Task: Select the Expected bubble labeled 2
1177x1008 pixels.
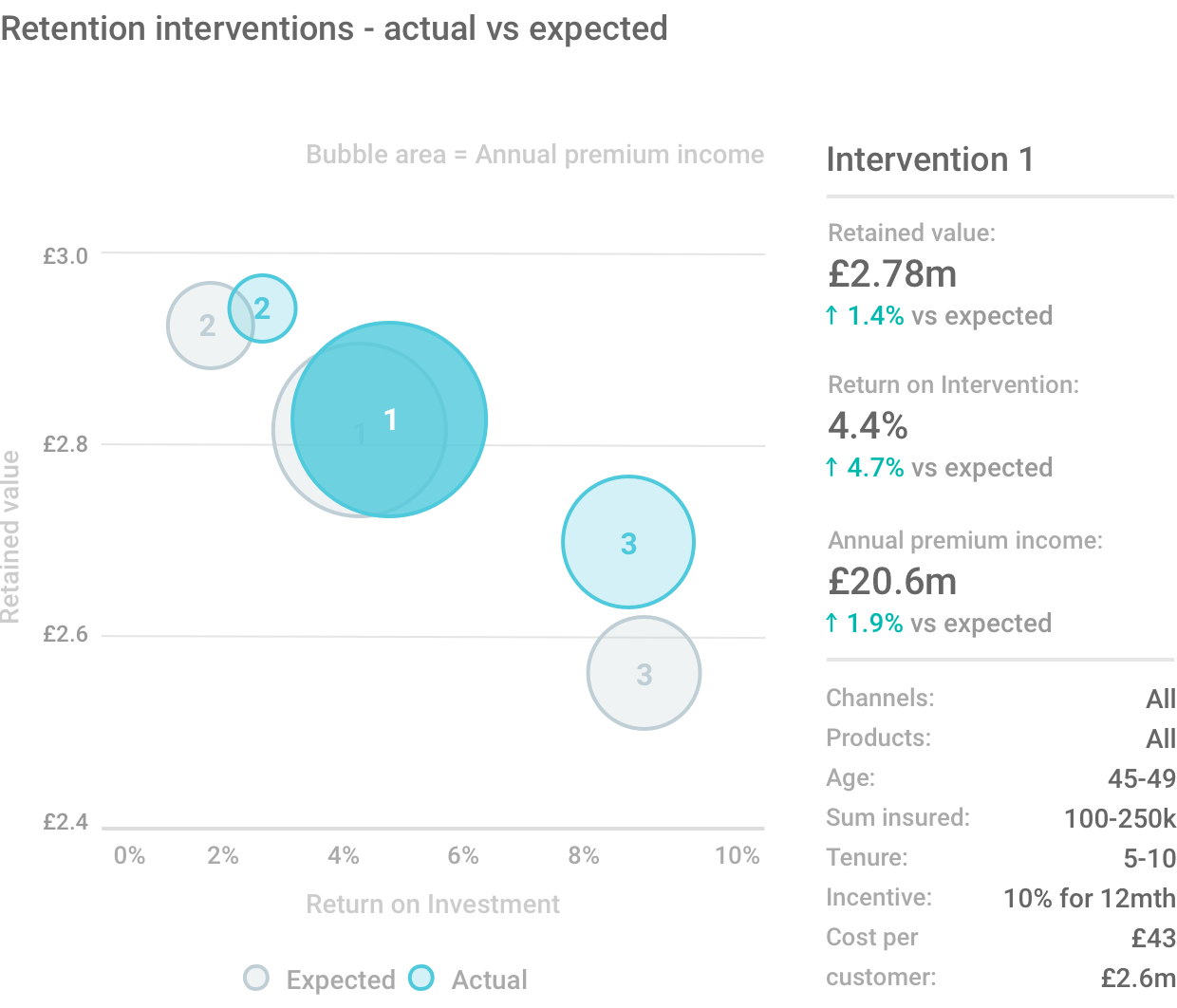Action: [x=199, y=327]
